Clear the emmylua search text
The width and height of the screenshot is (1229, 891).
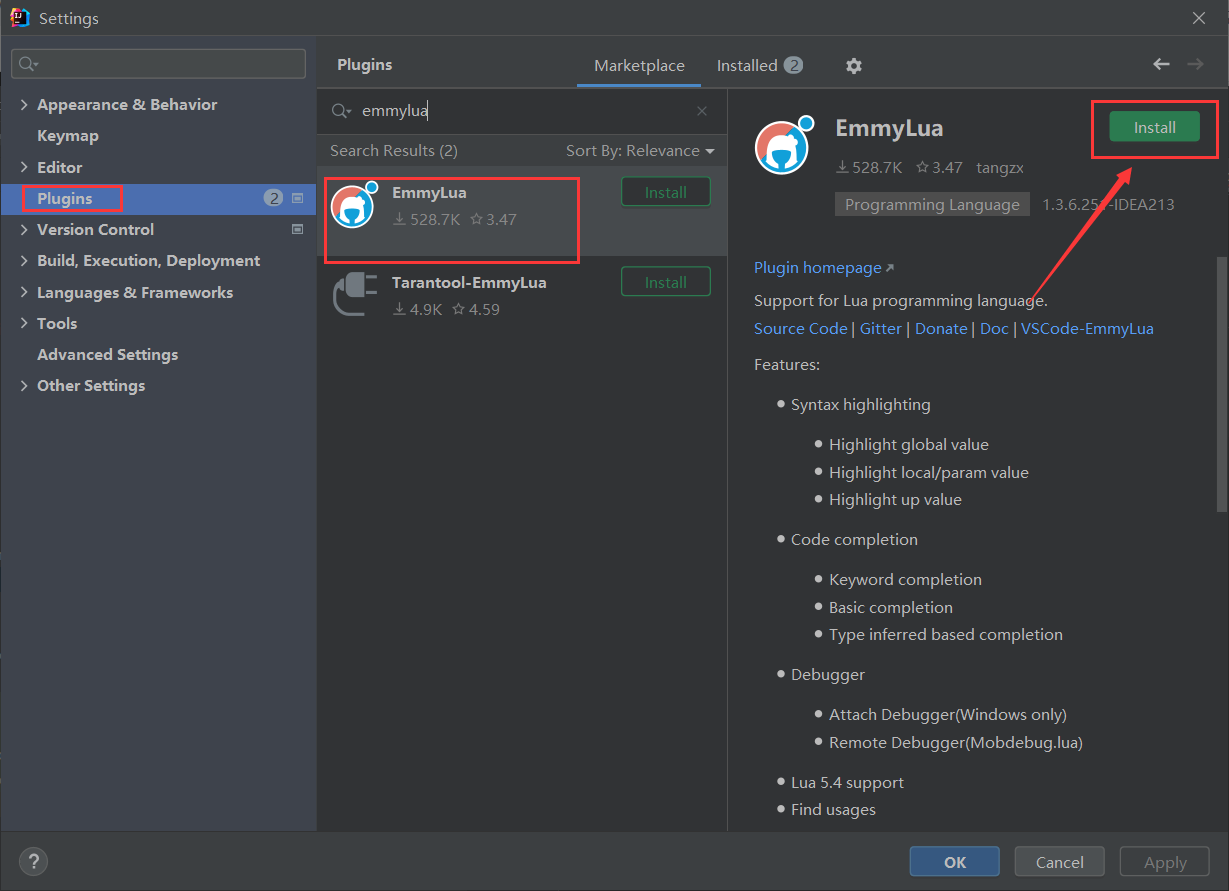(702, 111)
